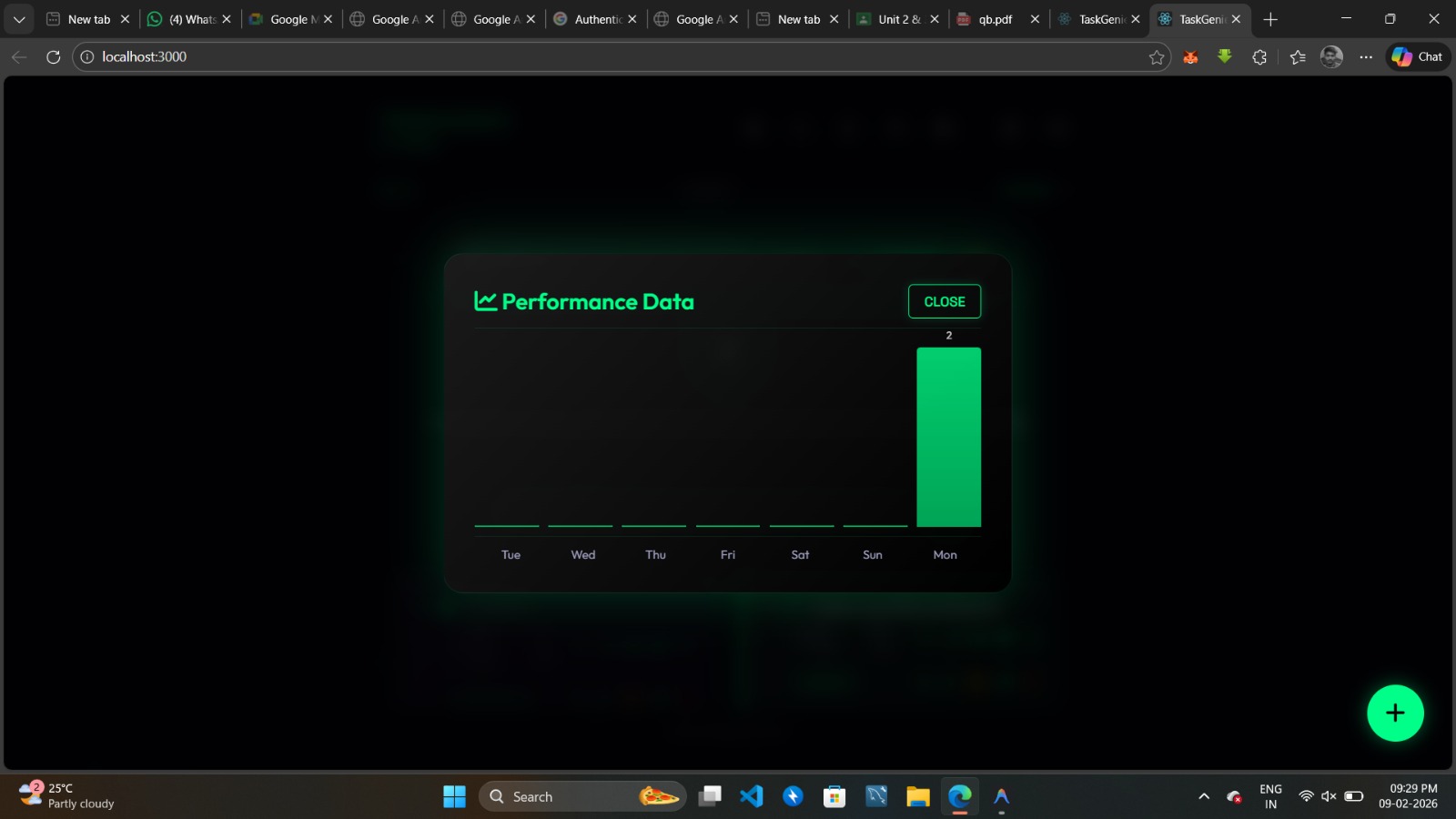This screenshot has width=1456, height=819.
Task: Launch Visual Studio Code from the taskbar
Action: [x=752, y=796]
